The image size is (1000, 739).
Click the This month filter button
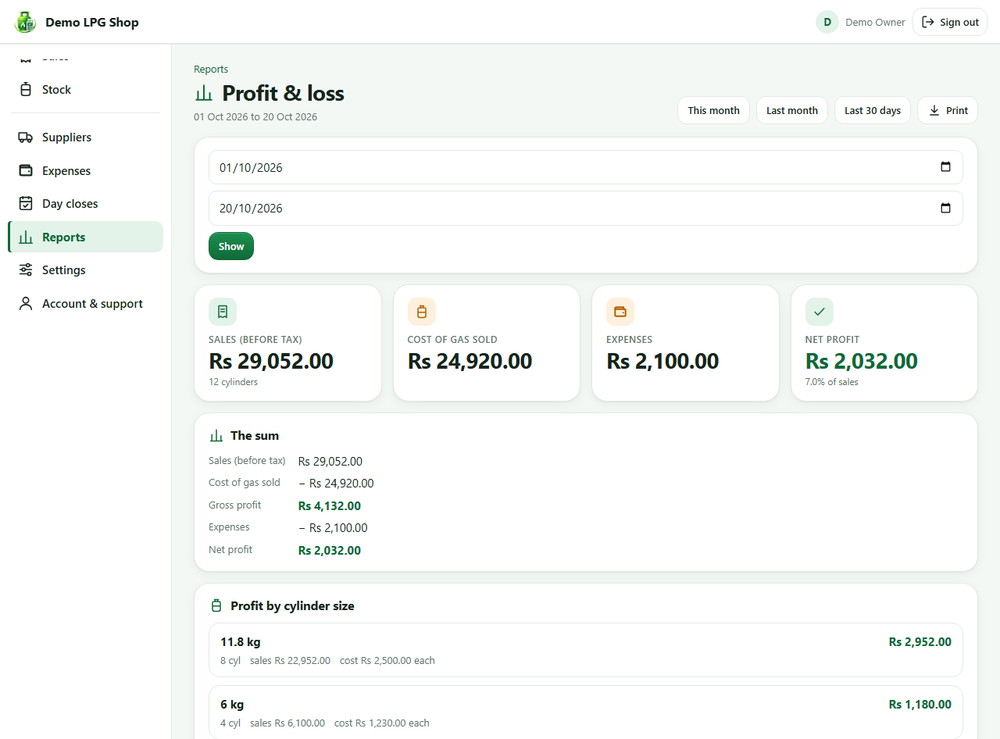pyautogui.click(x=713, y=110)
